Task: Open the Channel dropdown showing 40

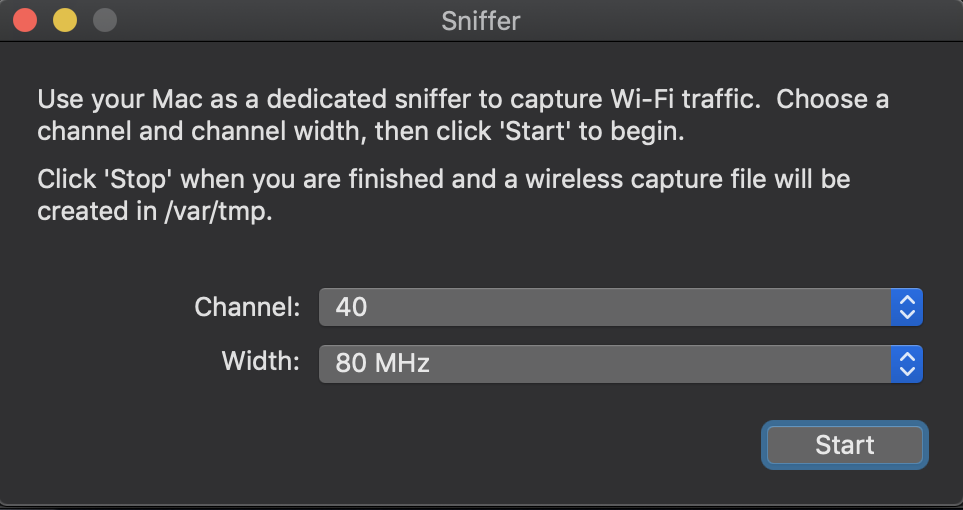Action: pyautogui.click(x=604, y=307)
